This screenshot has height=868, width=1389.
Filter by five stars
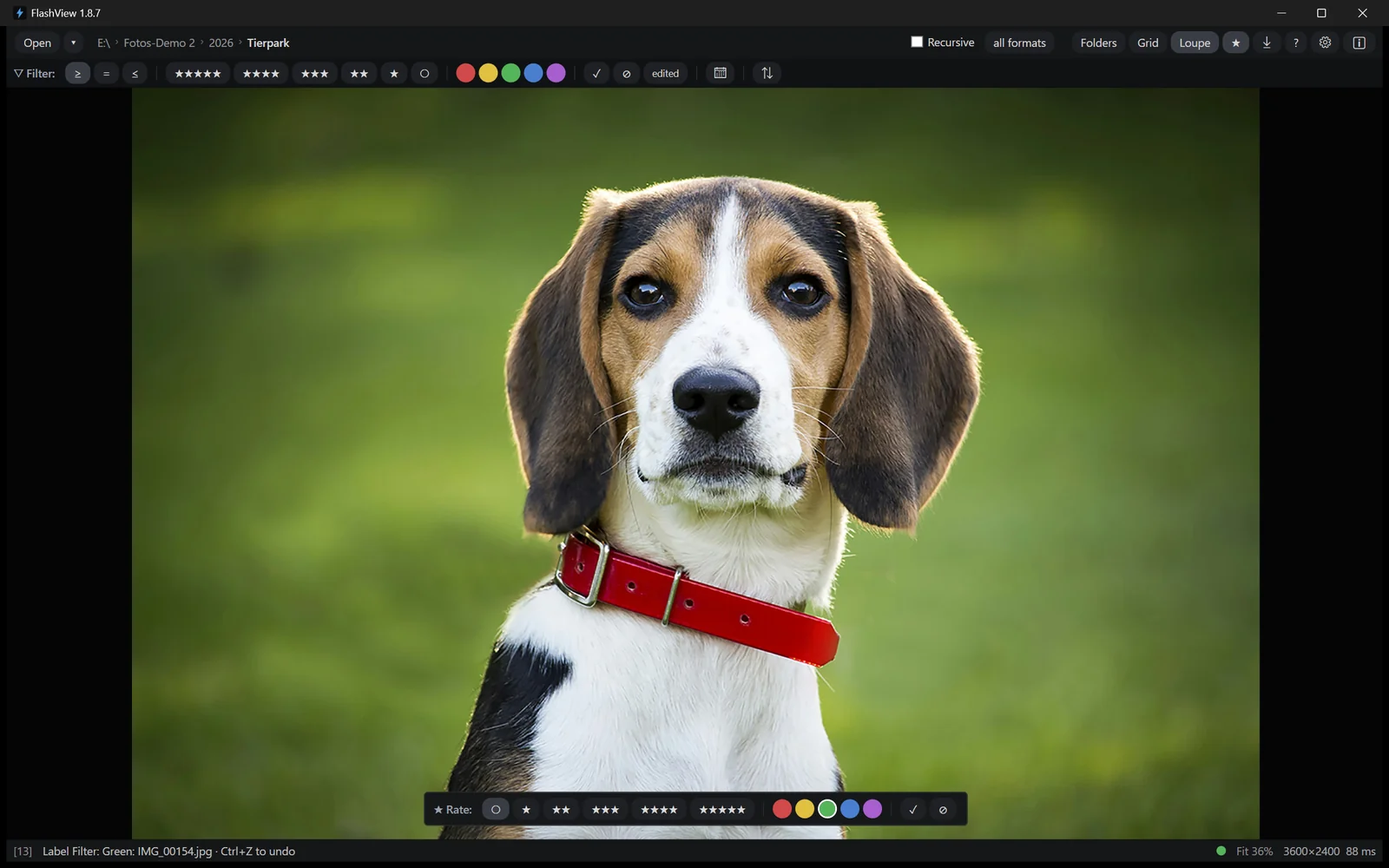(x=198, y=74)
